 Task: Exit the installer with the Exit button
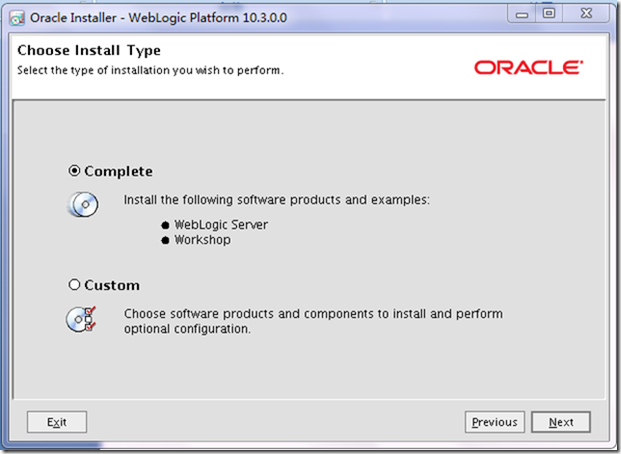(x=57, y=422)
